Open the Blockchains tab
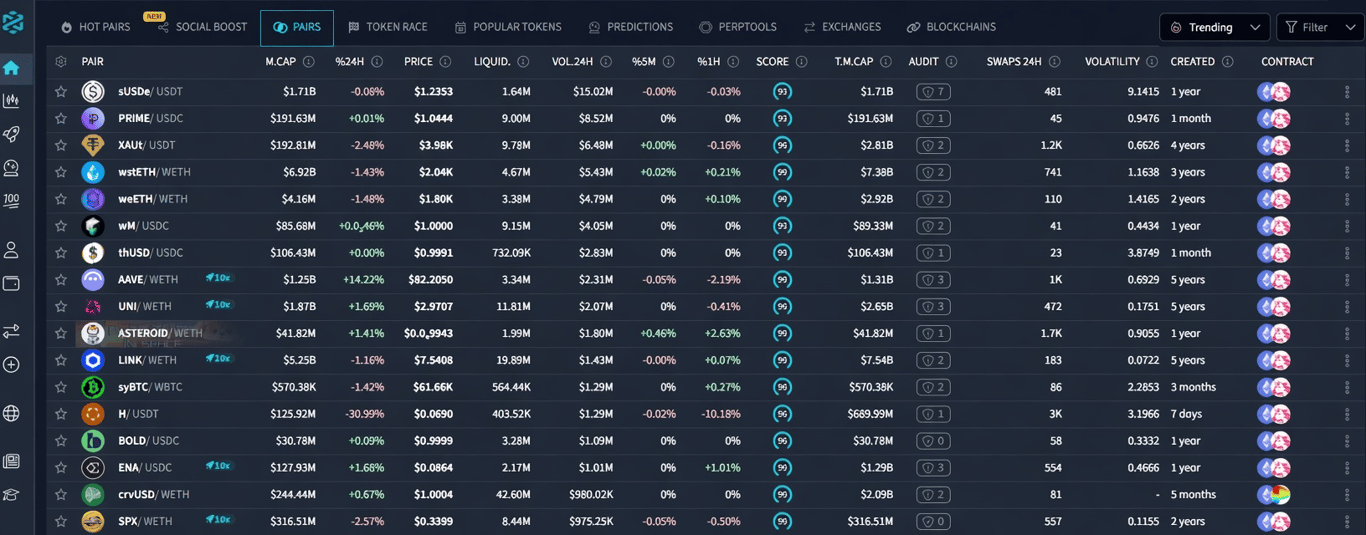The height and width of the screenshot is (535, 1366). [x=949, y=27]
